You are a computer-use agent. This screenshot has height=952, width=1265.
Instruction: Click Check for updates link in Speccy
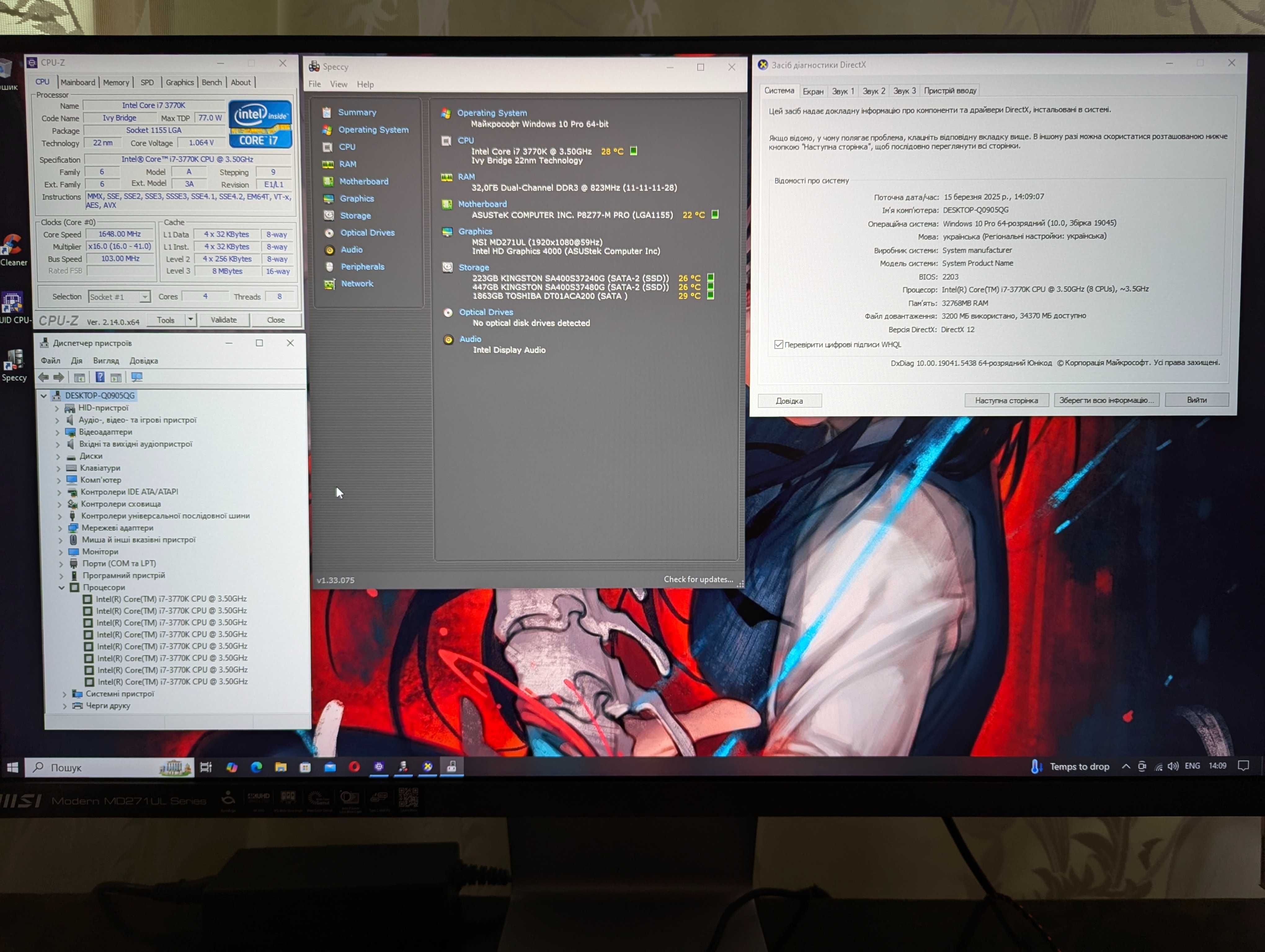[698, 579]
